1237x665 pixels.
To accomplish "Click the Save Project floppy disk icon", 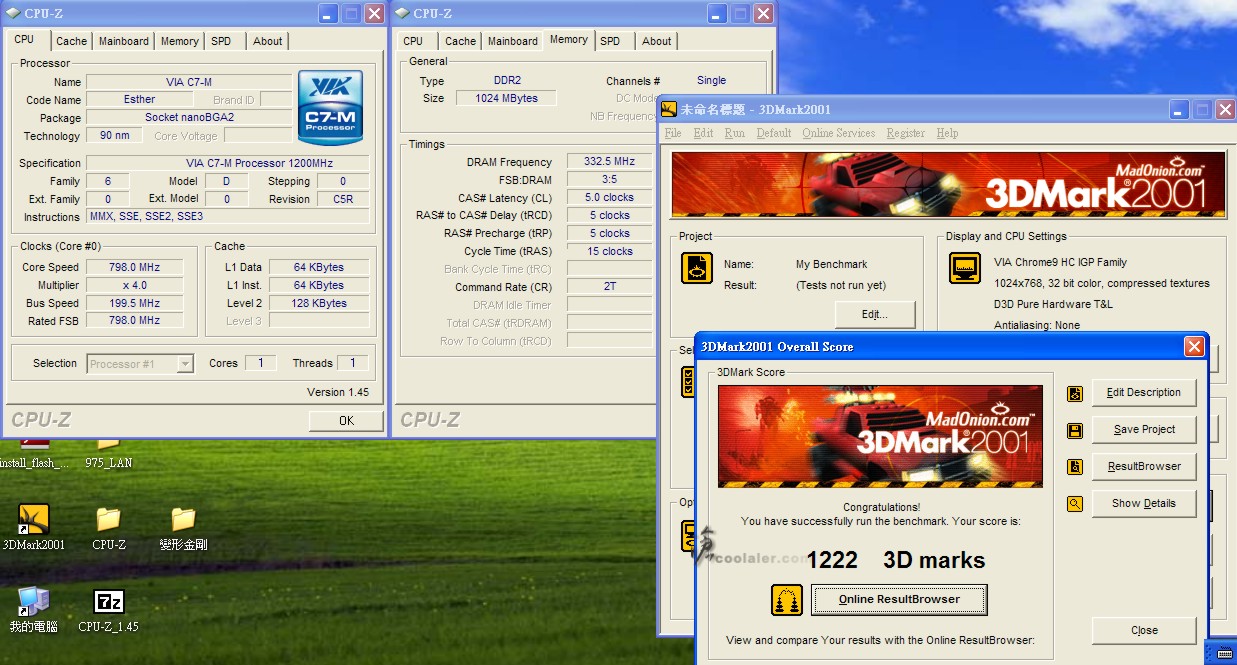I will coord(1075,430).
